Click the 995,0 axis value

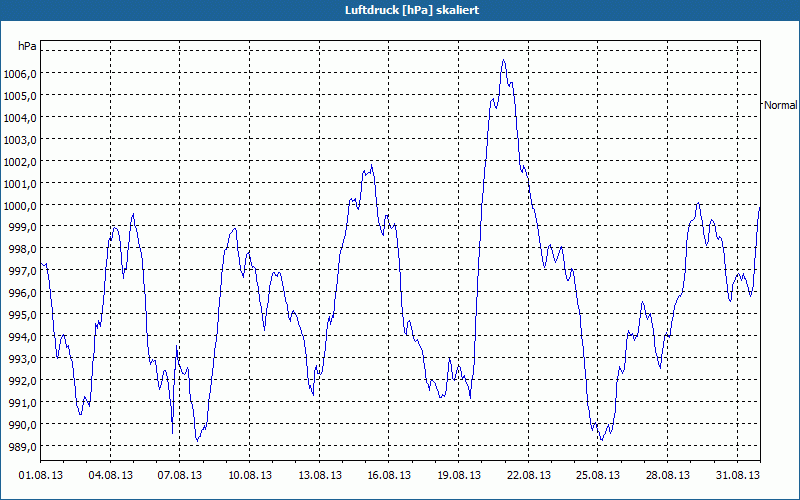click(x=22, y=315)
